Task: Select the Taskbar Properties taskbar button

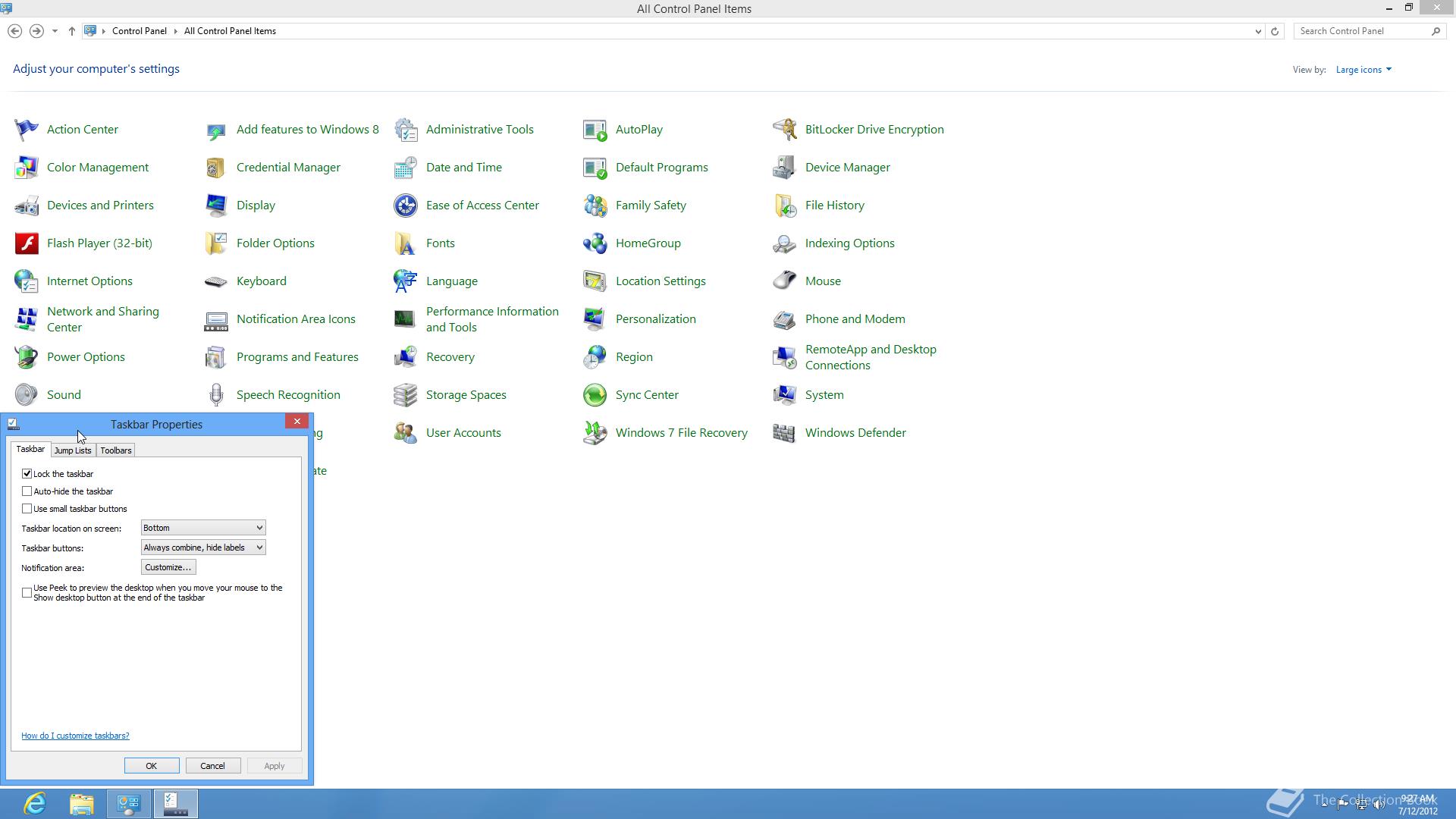Action: pyautogui.click(x=176, y=804)
